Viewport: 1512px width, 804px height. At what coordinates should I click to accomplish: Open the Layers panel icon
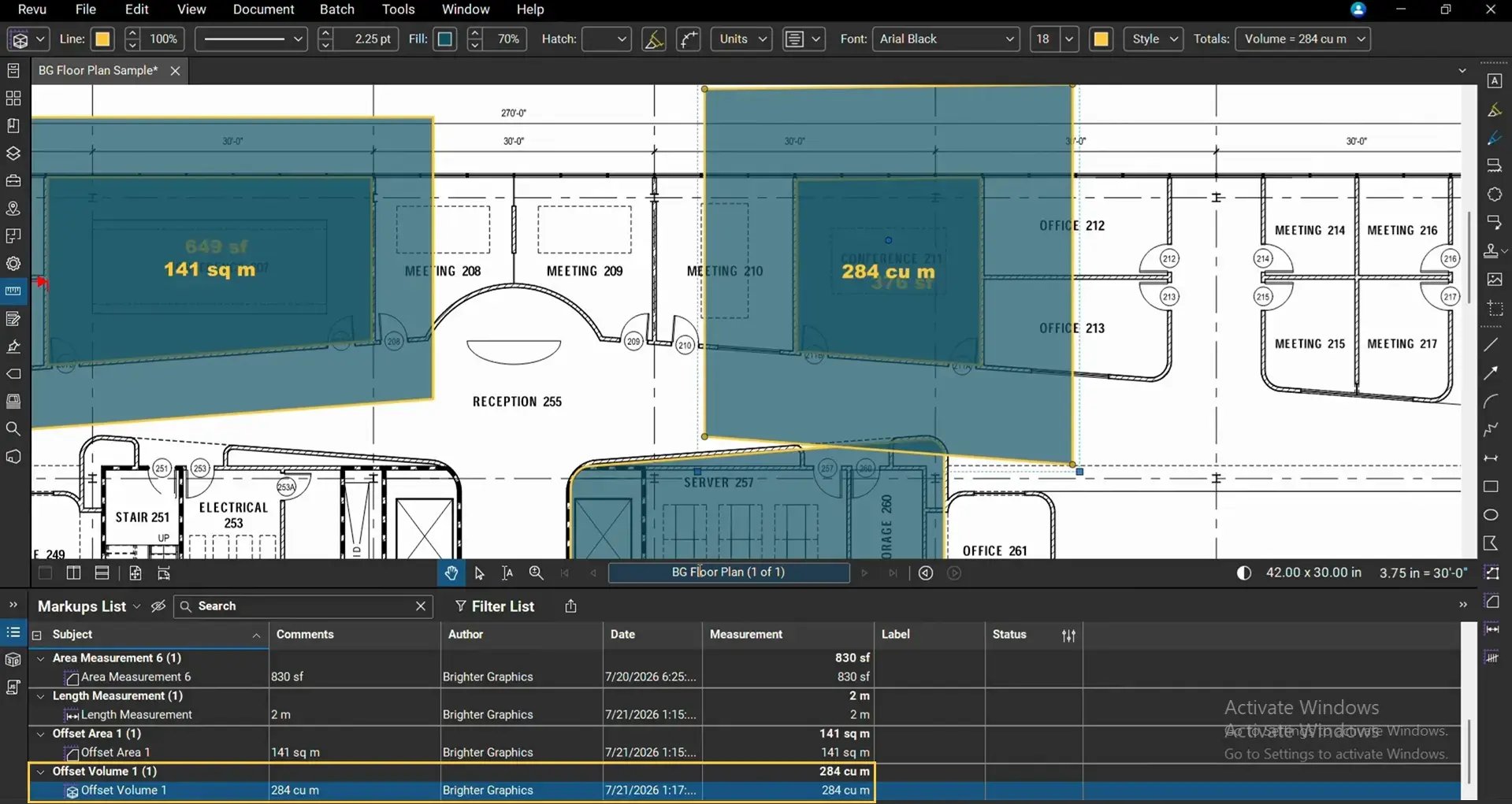pyautogui.click(x=13, y=154)
